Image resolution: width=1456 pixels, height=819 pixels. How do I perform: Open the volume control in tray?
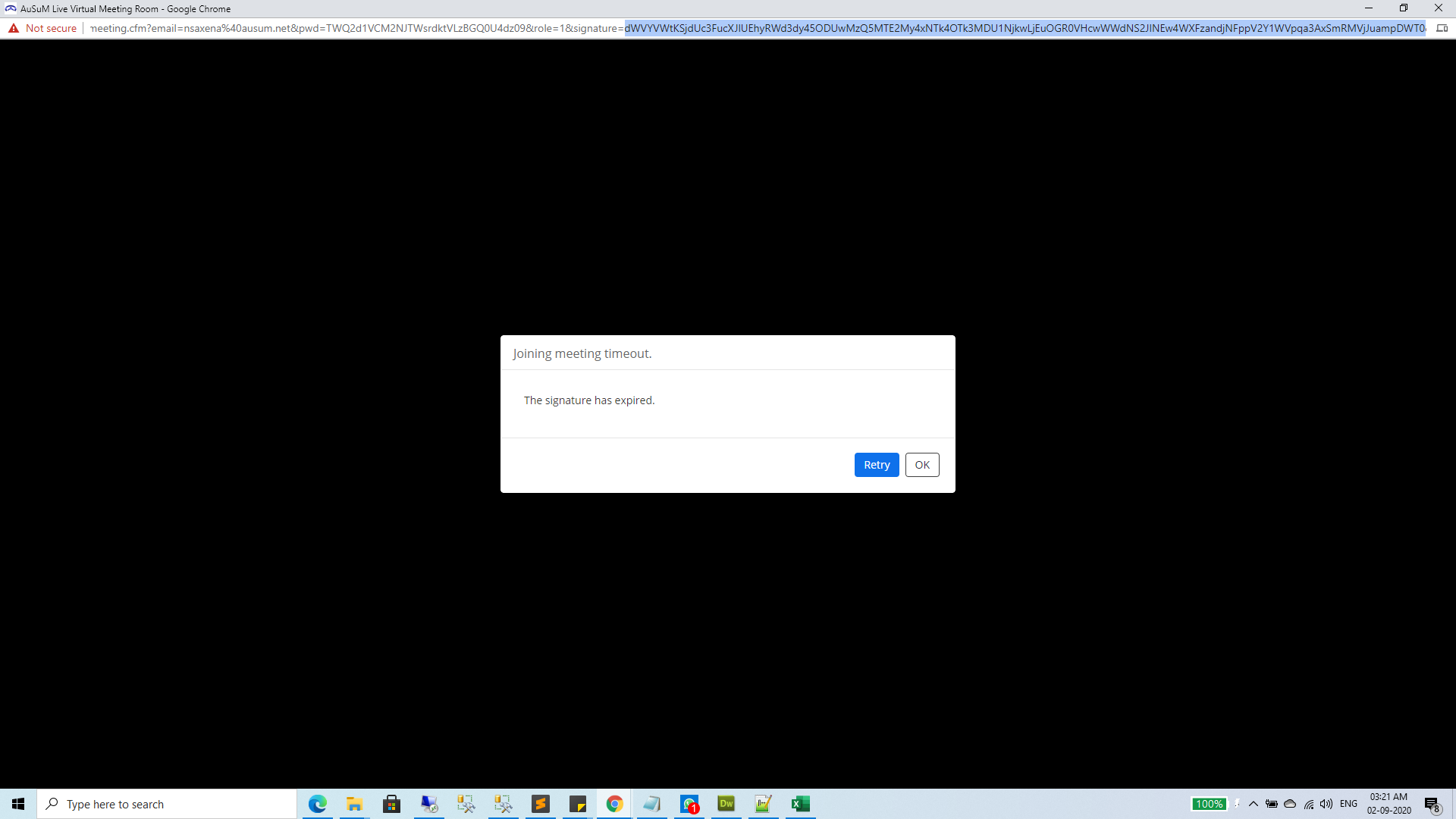[x=1326, y=804]
